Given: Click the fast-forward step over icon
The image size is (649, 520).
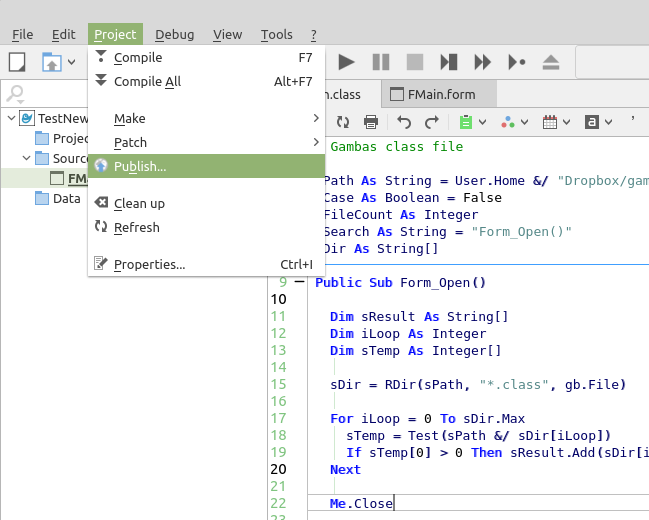Looking at the screenshot, I should click(483, 63).
